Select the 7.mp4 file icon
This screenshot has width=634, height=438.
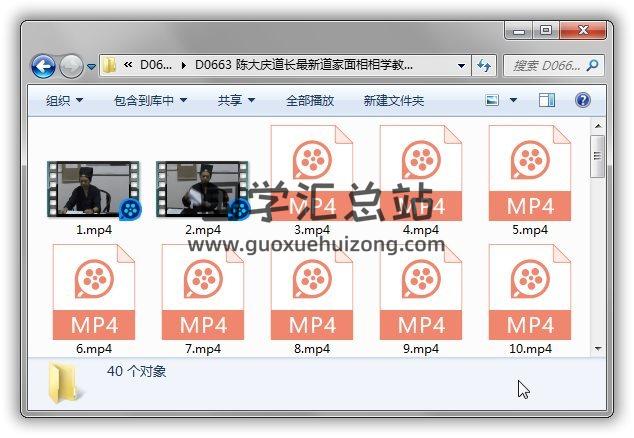coord(203,292)
